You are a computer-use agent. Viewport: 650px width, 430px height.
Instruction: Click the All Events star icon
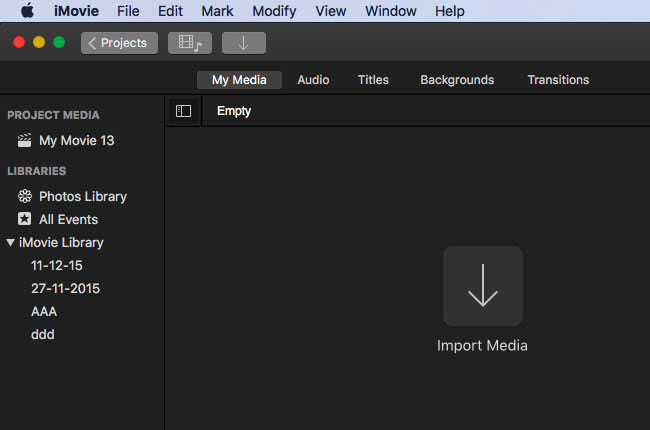[x=25, y=219]
